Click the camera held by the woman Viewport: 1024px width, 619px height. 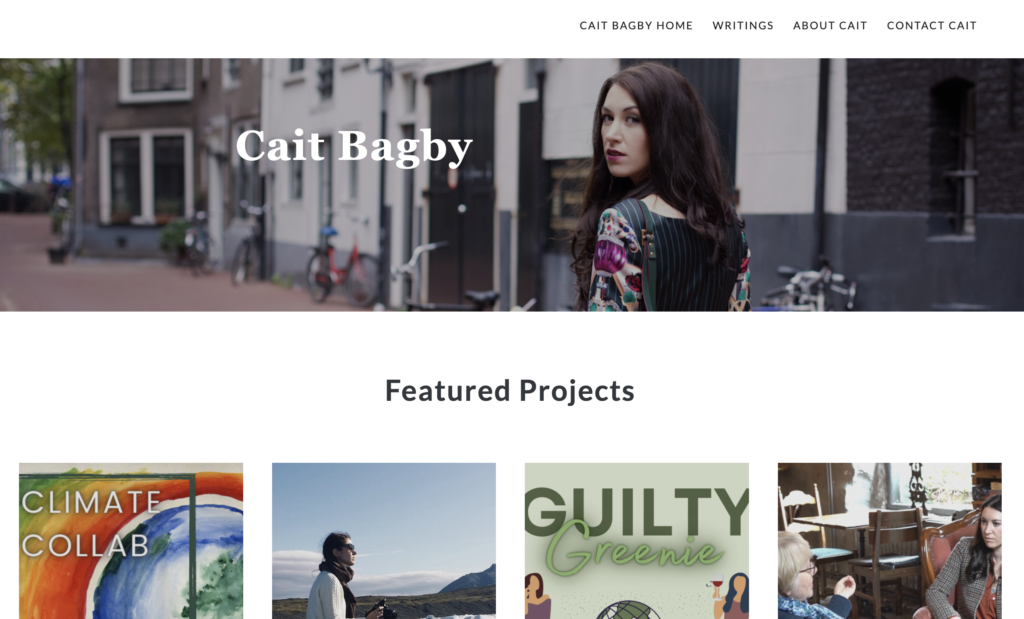click(x=385, y=610)
